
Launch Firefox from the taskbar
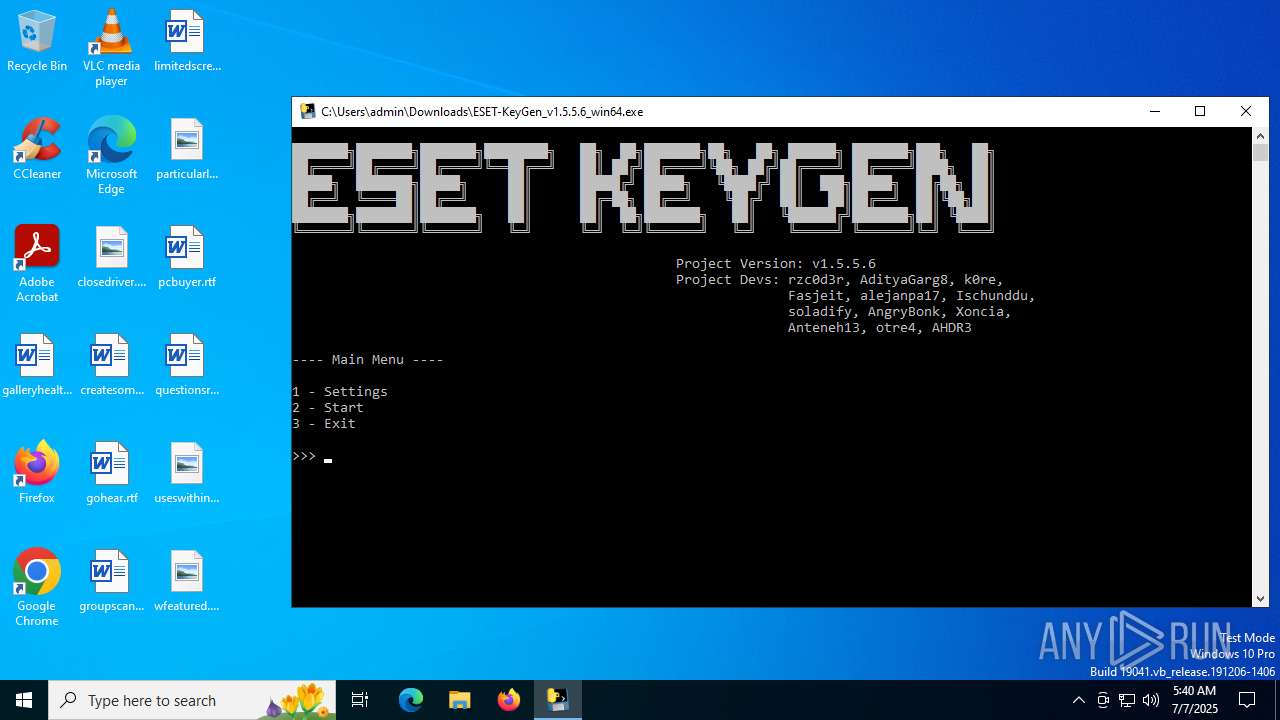coord(509,700)
